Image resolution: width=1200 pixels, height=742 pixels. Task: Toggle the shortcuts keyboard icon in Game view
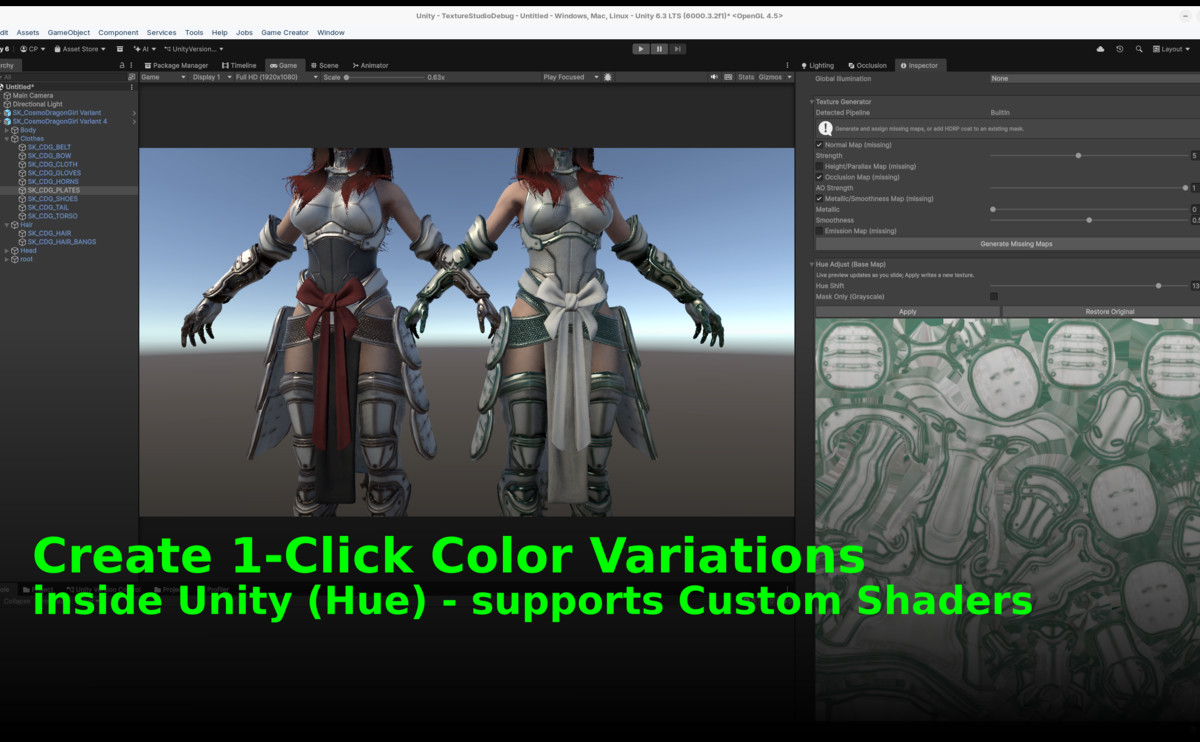pos(727,77)
